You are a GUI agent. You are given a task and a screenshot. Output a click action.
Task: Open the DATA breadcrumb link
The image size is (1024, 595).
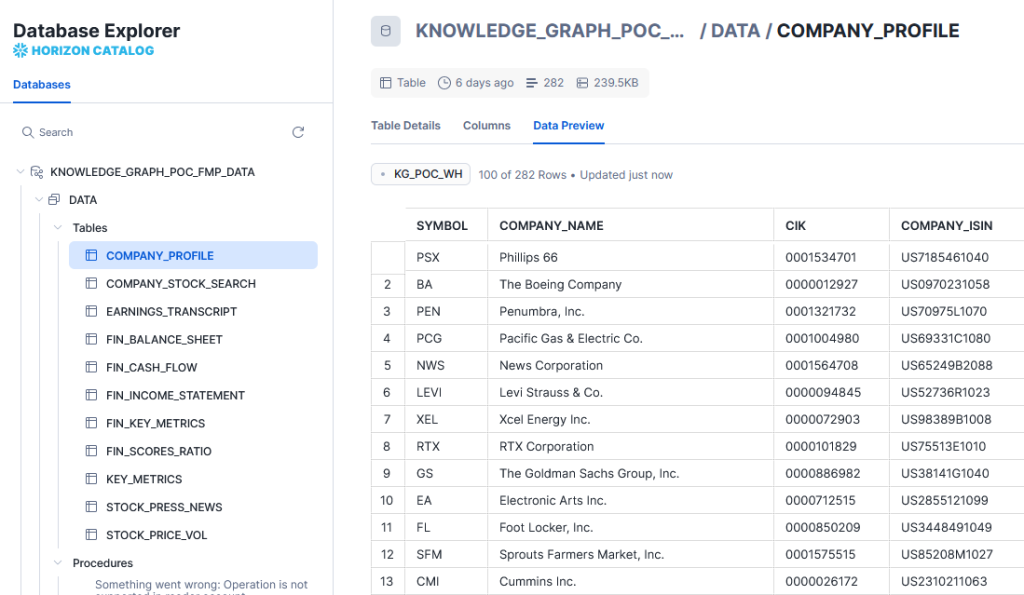[x=735, y=31]
